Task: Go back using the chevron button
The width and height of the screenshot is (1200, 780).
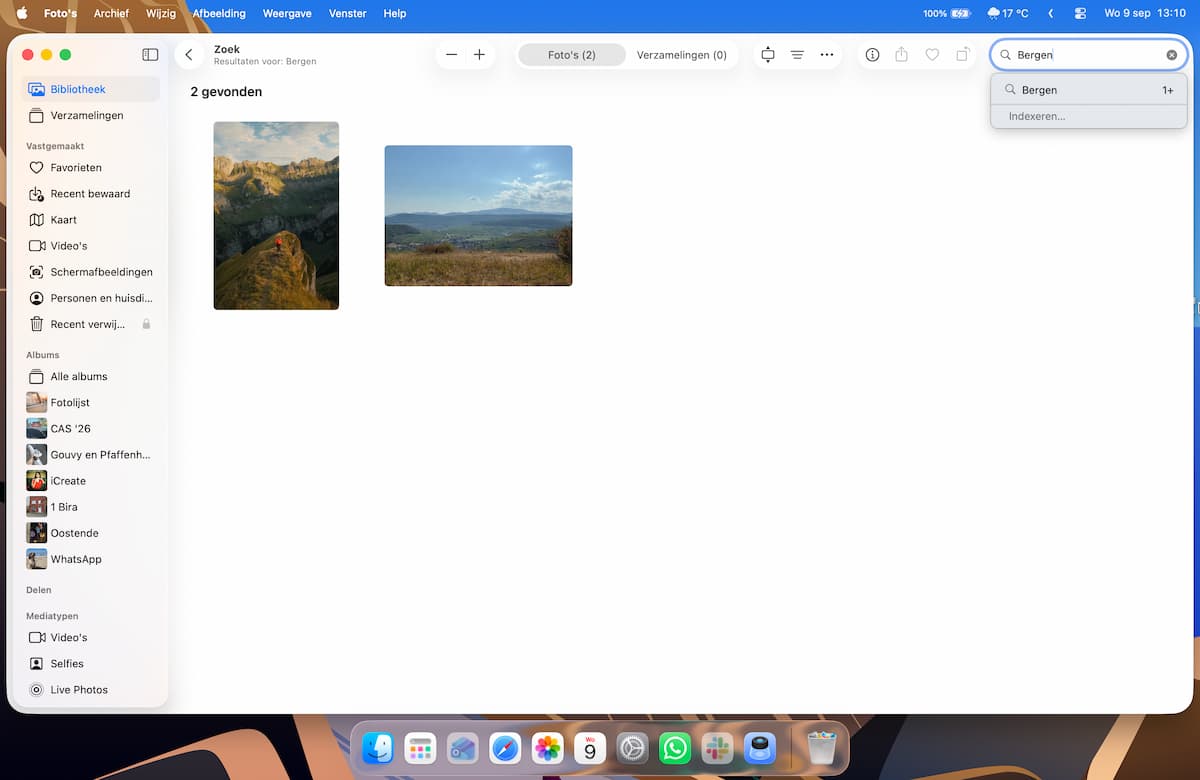Action: (189, 55)
